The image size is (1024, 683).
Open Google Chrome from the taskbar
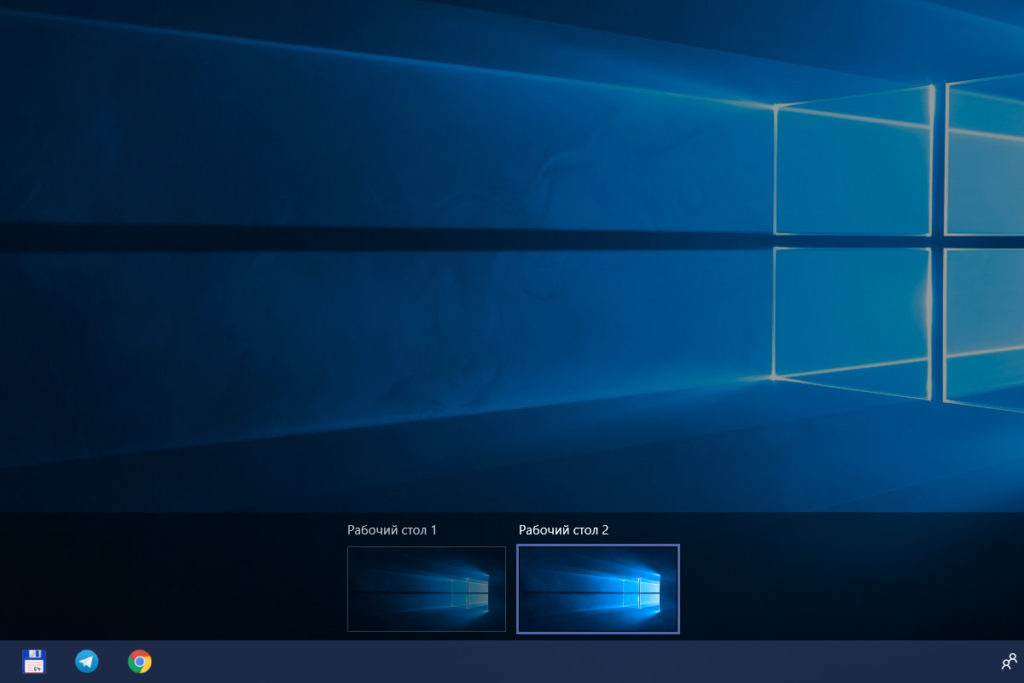coord(140,661)
